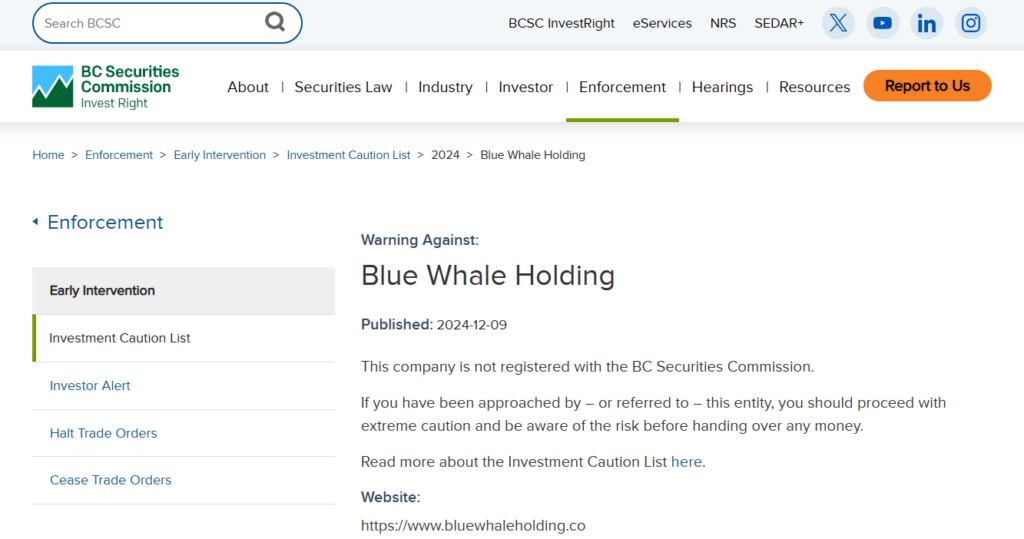1024x539 pixels.
Task: Go to Home breadcrumb
Action: [48, 155]
